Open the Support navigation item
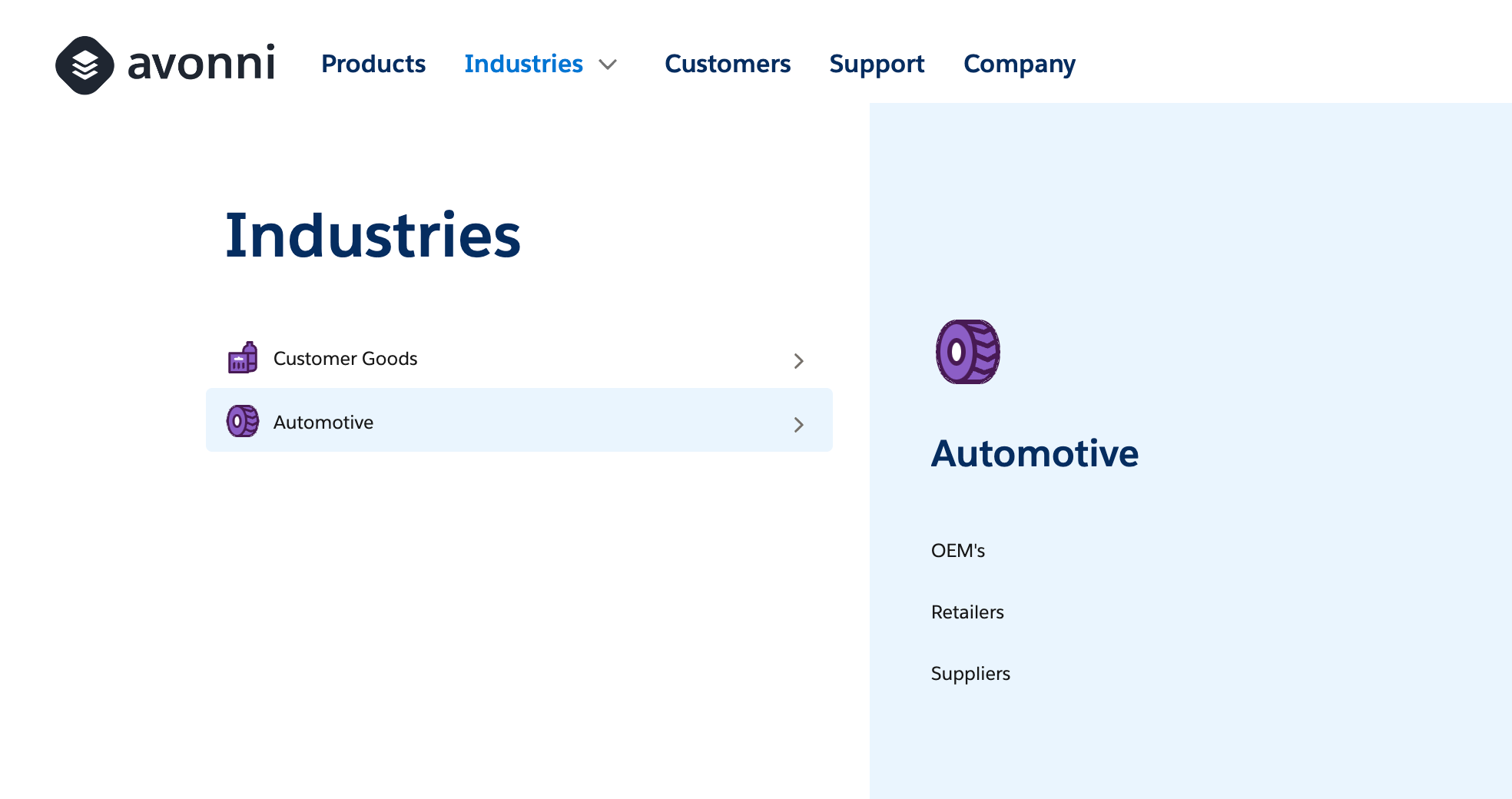Viewport: 1512px width, 799px height. [877, 64]
